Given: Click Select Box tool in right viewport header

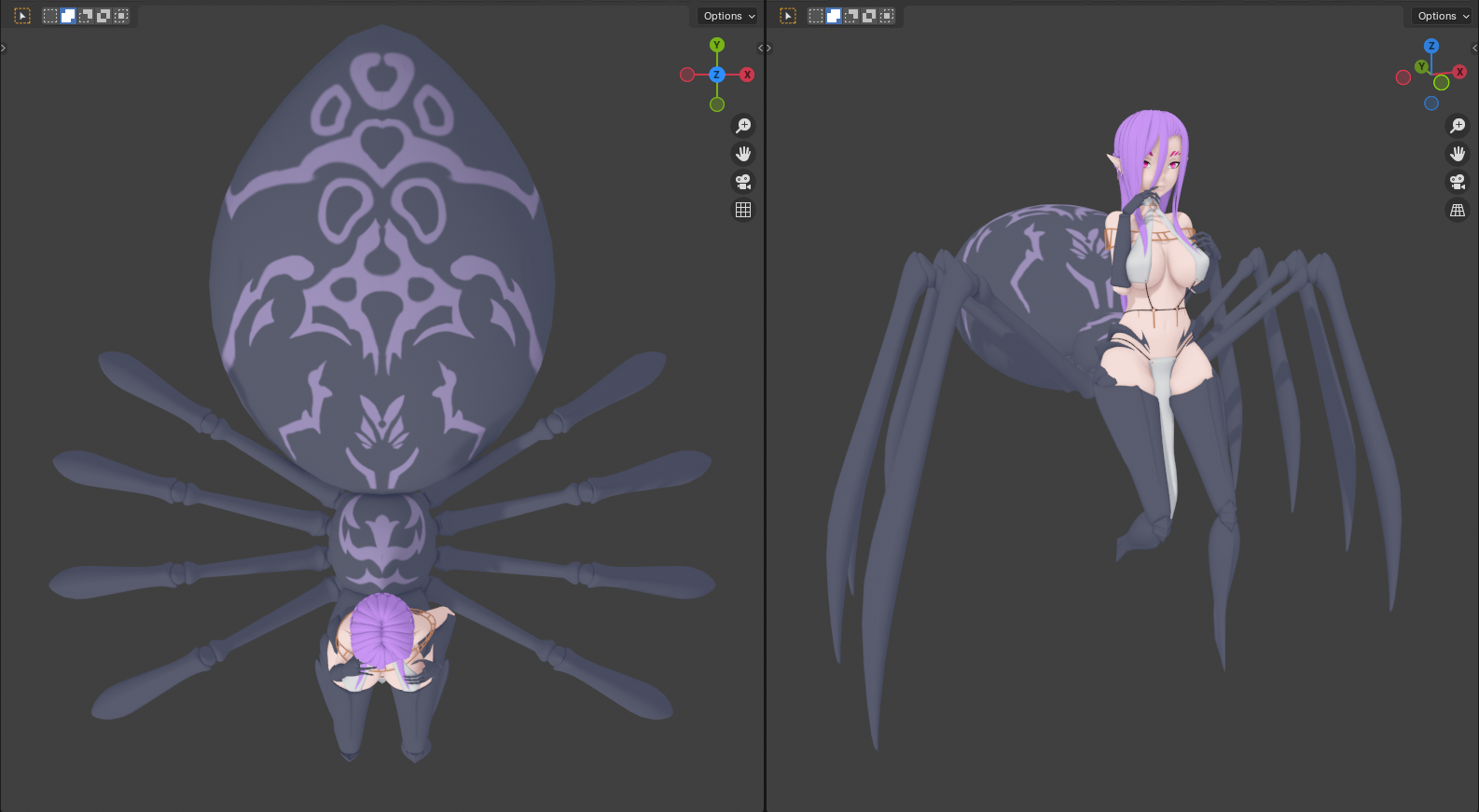Looking at the screenshot, I should [x=788, y=16].
